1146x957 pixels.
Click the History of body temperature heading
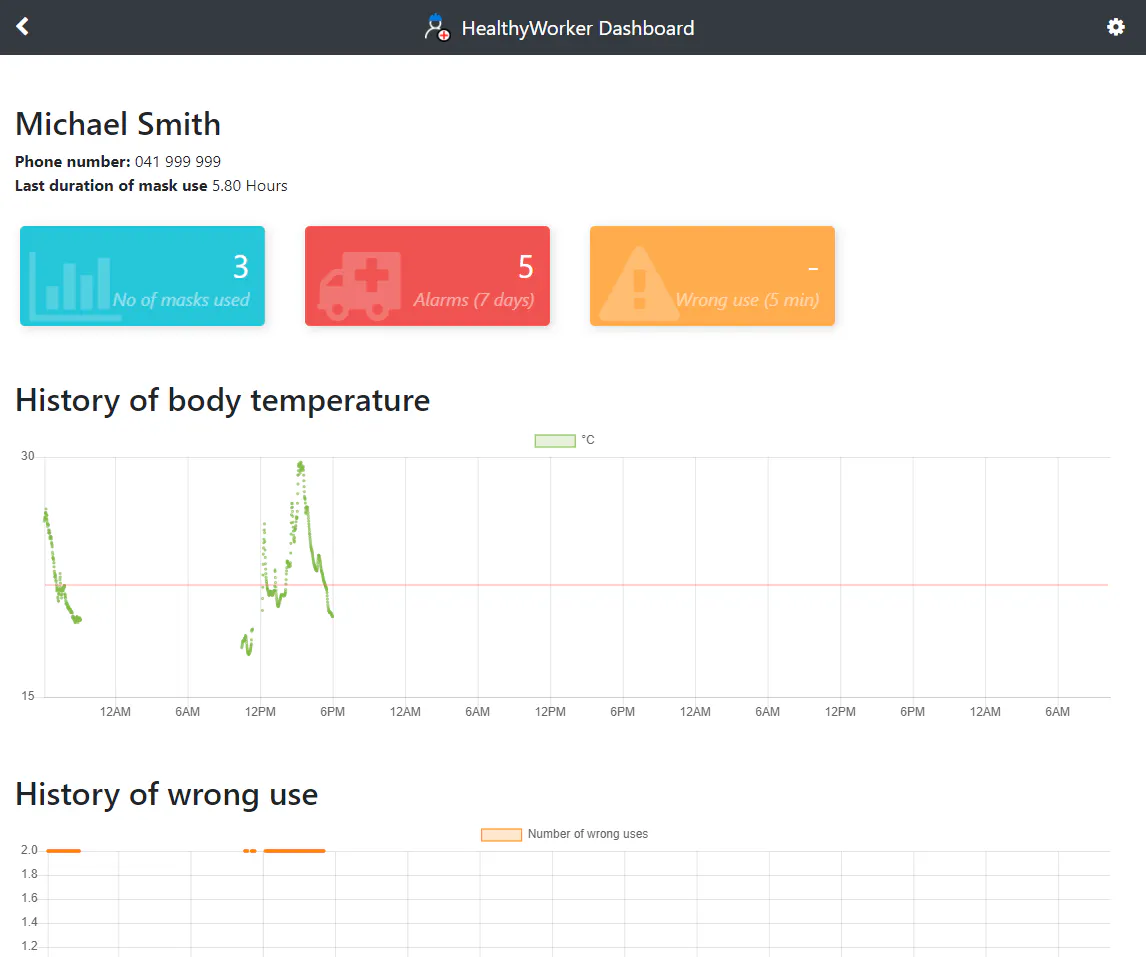coord(222,400)
